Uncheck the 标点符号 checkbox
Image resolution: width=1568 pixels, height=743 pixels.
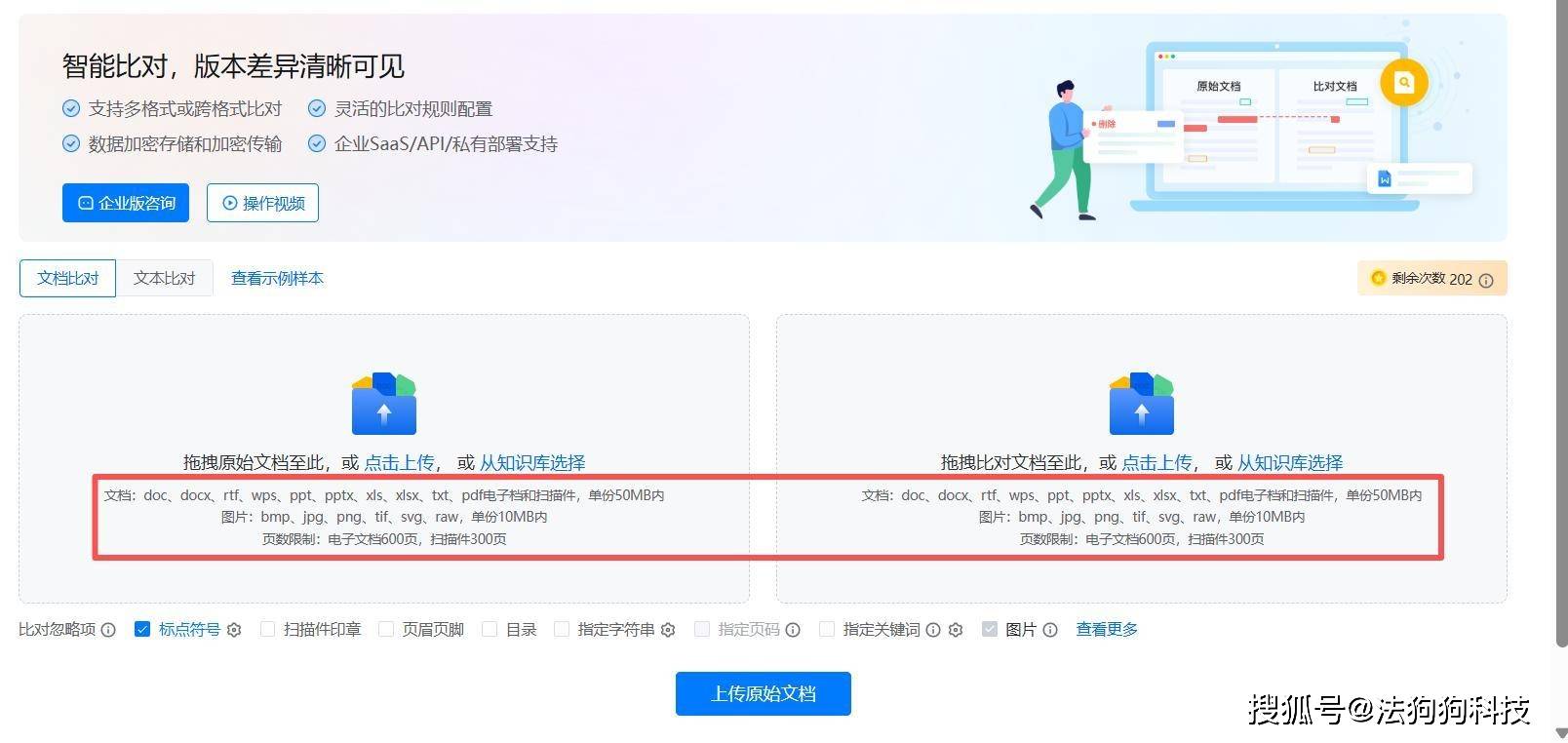tap(142, 630)
